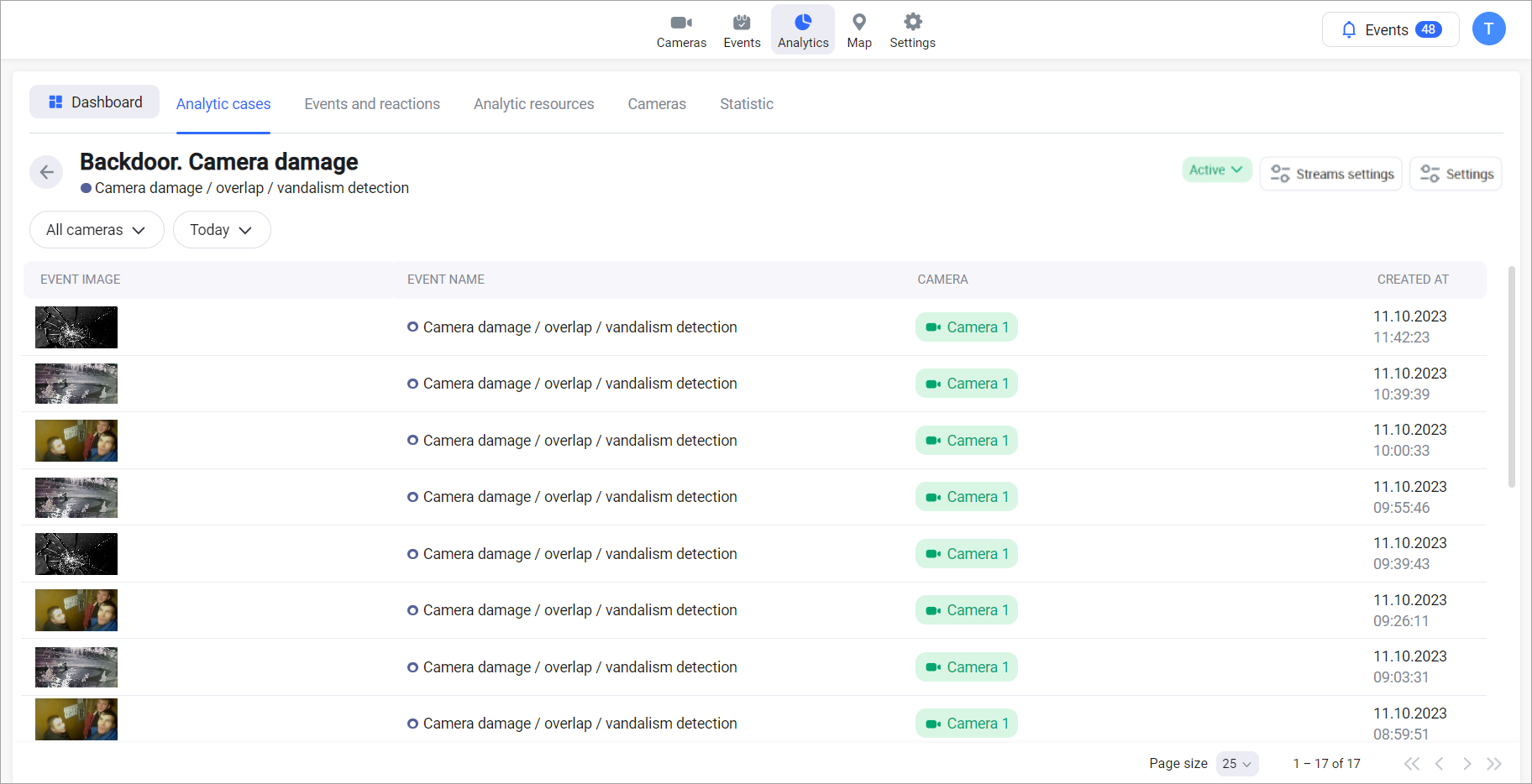Click the EVENT NAME column header
Image resolution: width=1532 pixels, height=784 pixels.
click(x=446, y=280)
